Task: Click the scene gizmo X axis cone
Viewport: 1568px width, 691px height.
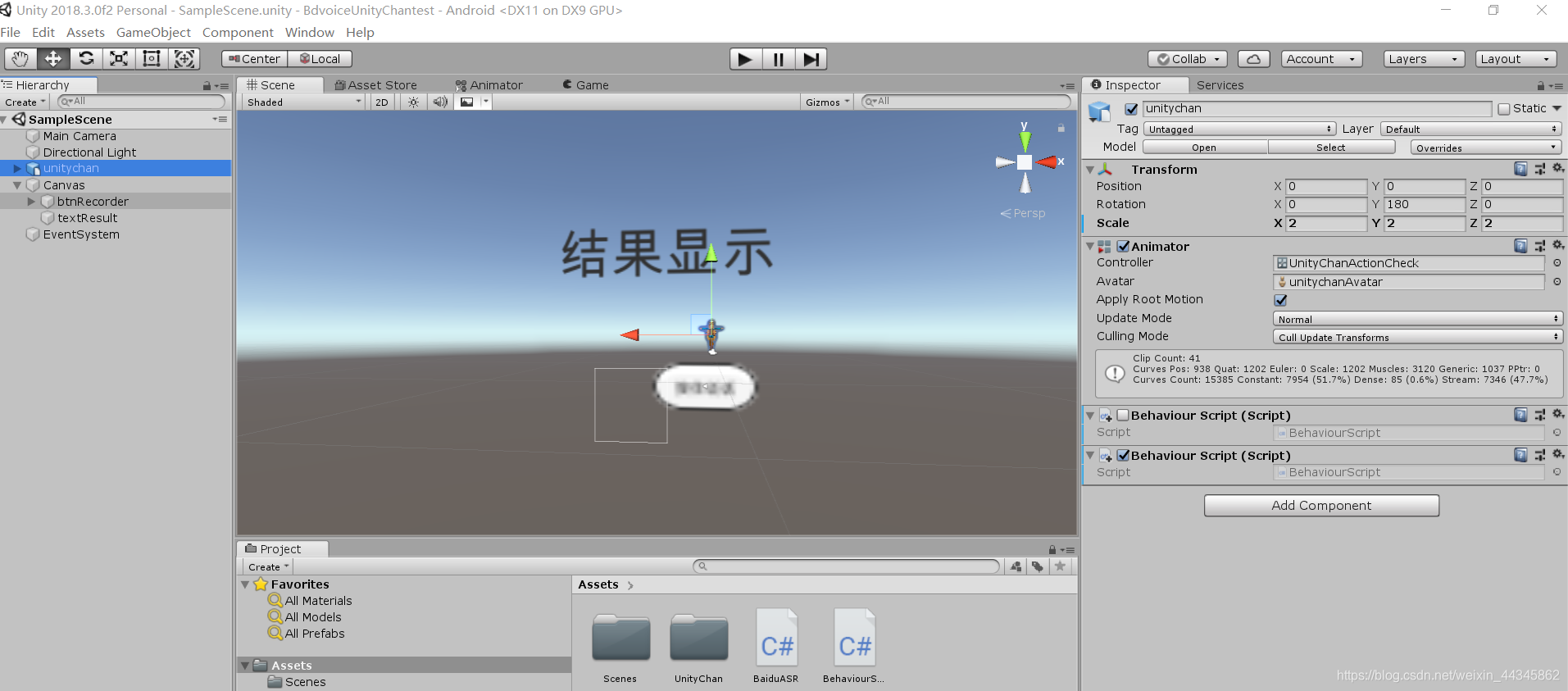Action: pos(1047,162)
